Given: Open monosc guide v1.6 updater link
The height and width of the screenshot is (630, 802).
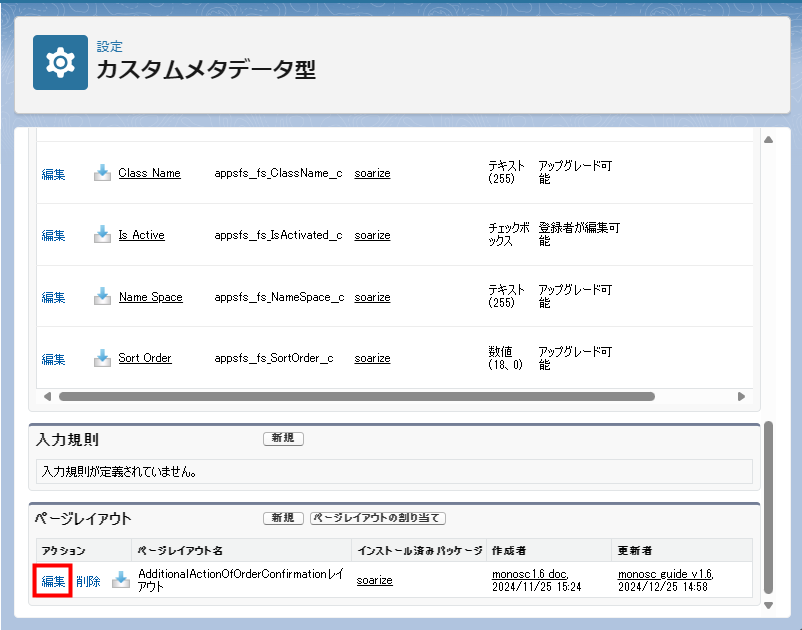Looking at the screenshot, I should pyautogui.click(x=664, y=574).
